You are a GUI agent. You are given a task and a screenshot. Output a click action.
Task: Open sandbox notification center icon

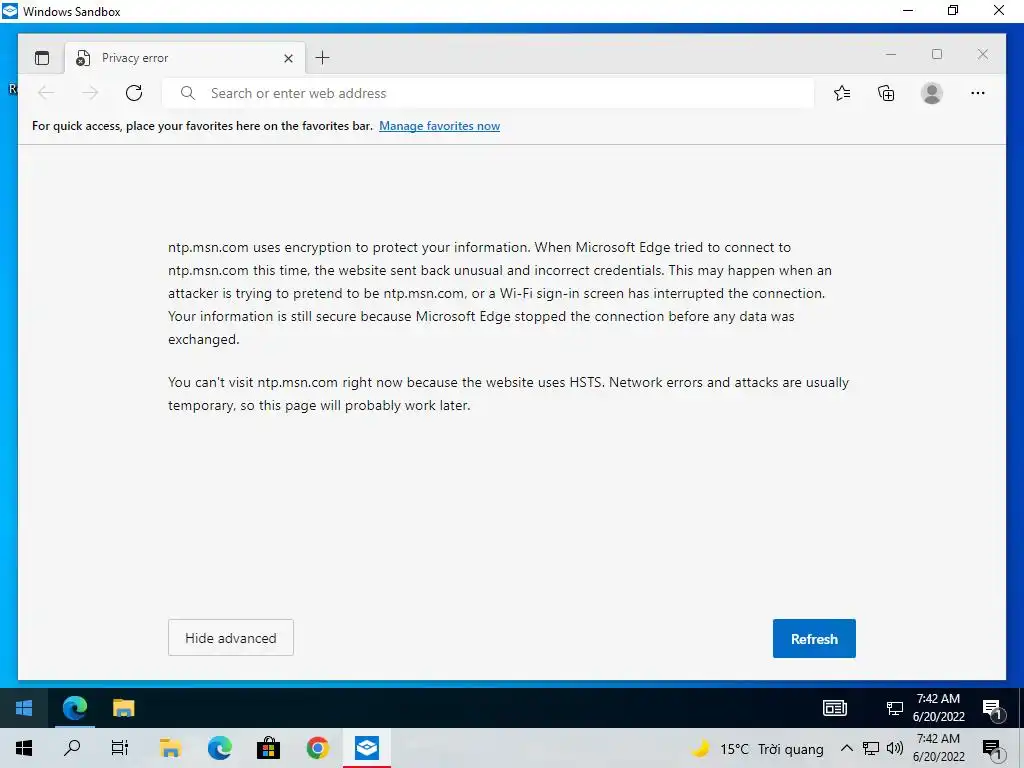point(993,709)
